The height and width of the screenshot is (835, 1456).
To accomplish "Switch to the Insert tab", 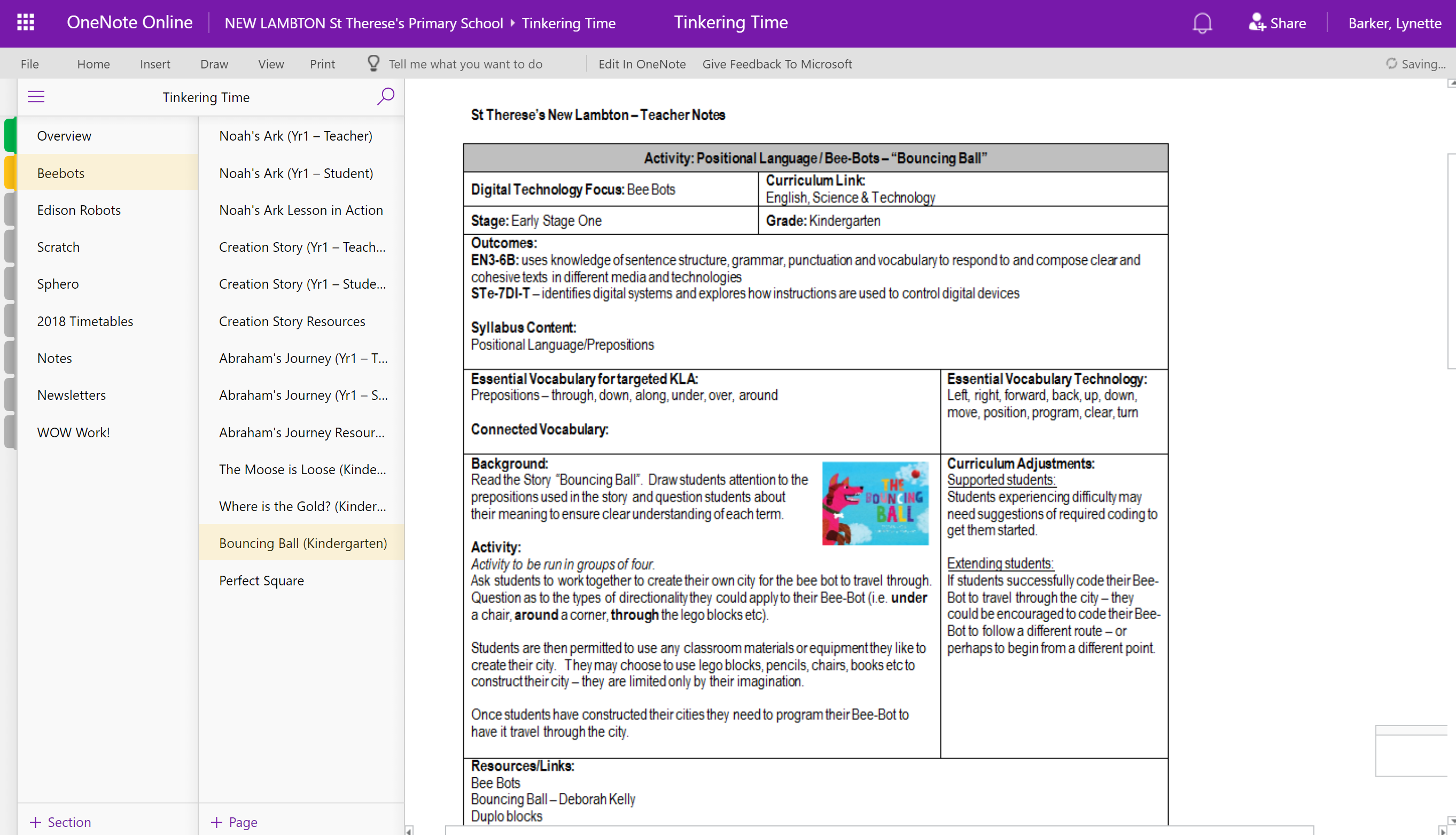I will coord(155,64).
